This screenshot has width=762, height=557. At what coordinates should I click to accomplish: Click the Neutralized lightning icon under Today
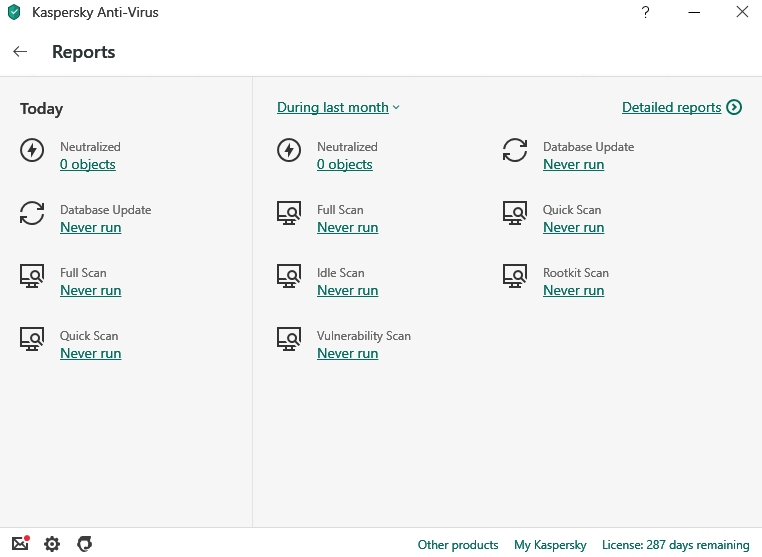click(x=32, y=150)
